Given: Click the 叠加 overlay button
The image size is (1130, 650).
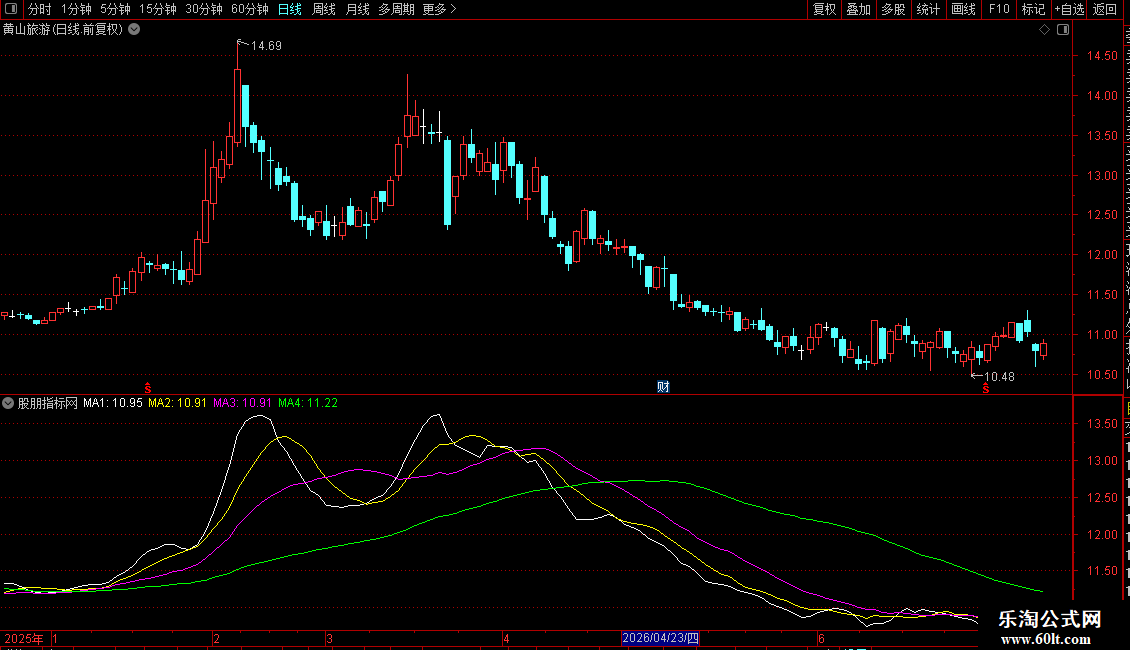Looking at the screenshot, I should click(x=858, y=9).
